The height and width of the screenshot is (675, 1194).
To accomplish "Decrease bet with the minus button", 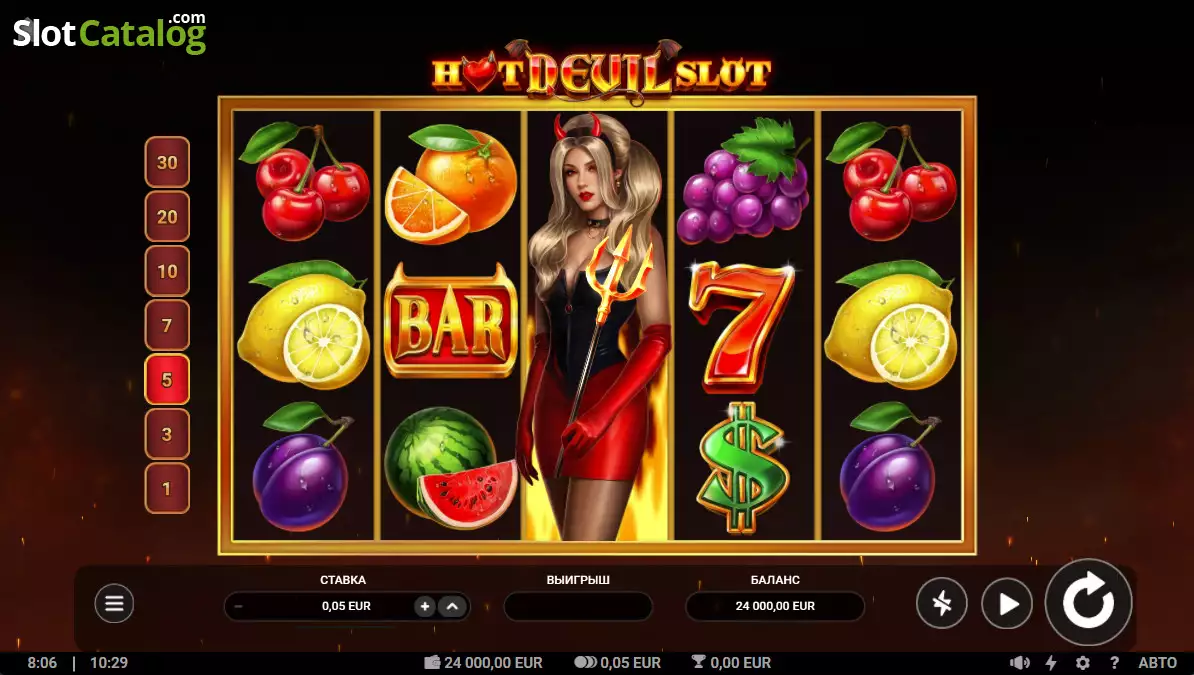I will click(x=239, y=606).
